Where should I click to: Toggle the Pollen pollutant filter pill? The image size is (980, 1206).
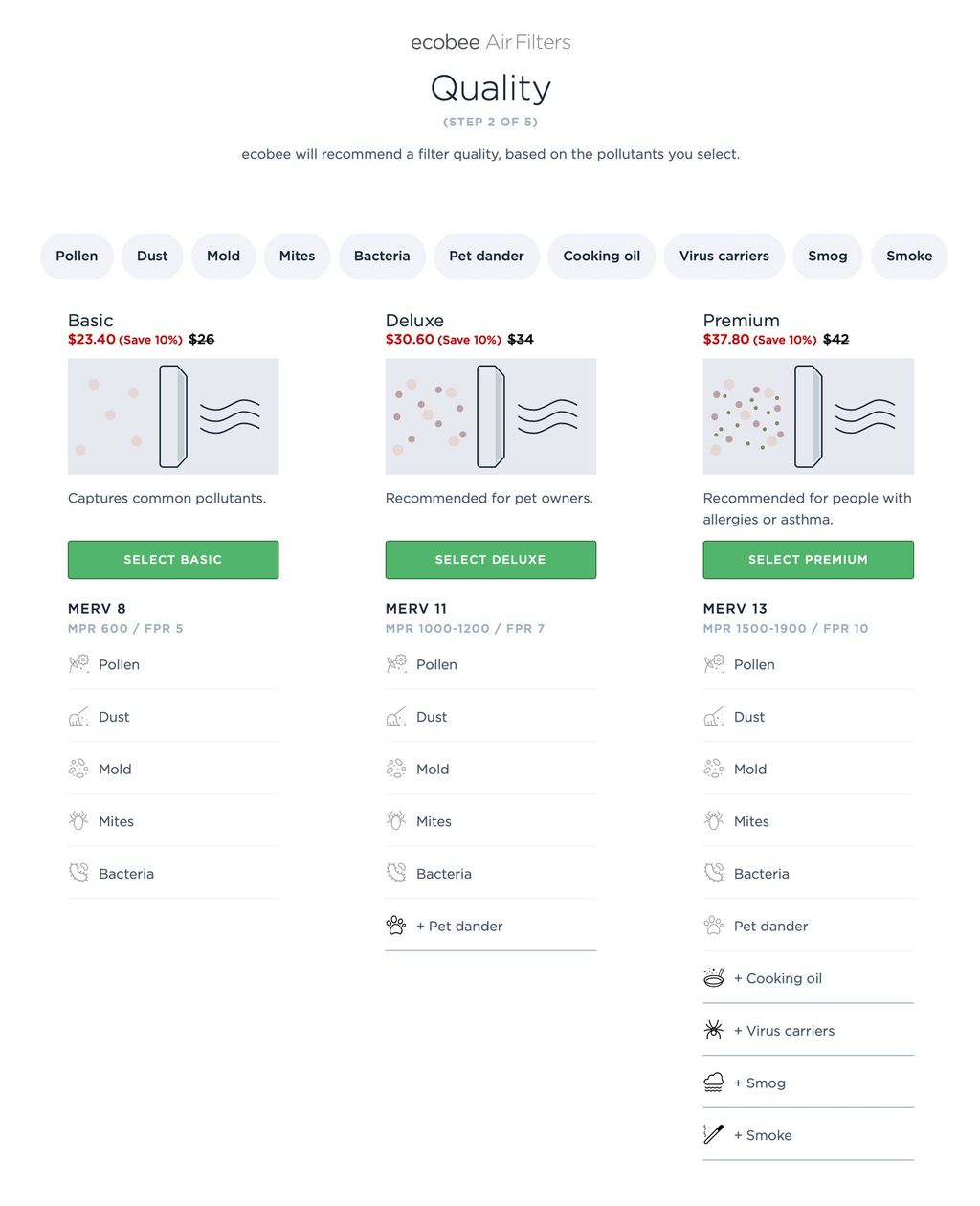[x=77, y=256]
